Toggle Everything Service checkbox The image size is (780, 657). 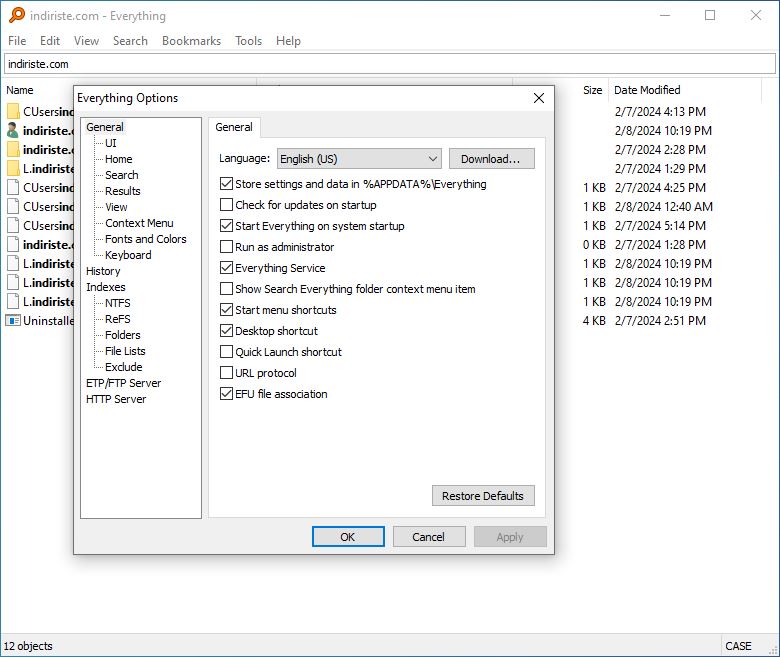[x=226, y=268]
